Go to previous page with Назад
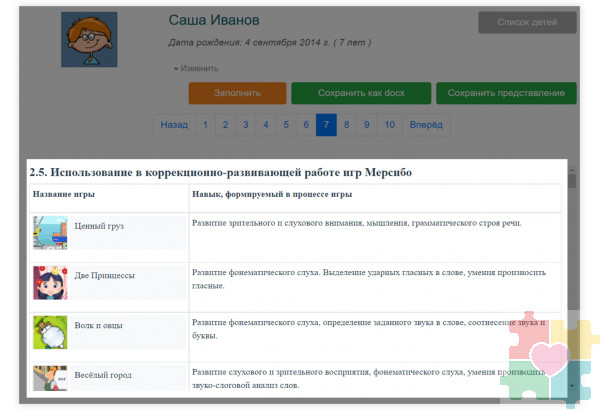The height and width of the screenshot is (410, 600). coord(173,125)
